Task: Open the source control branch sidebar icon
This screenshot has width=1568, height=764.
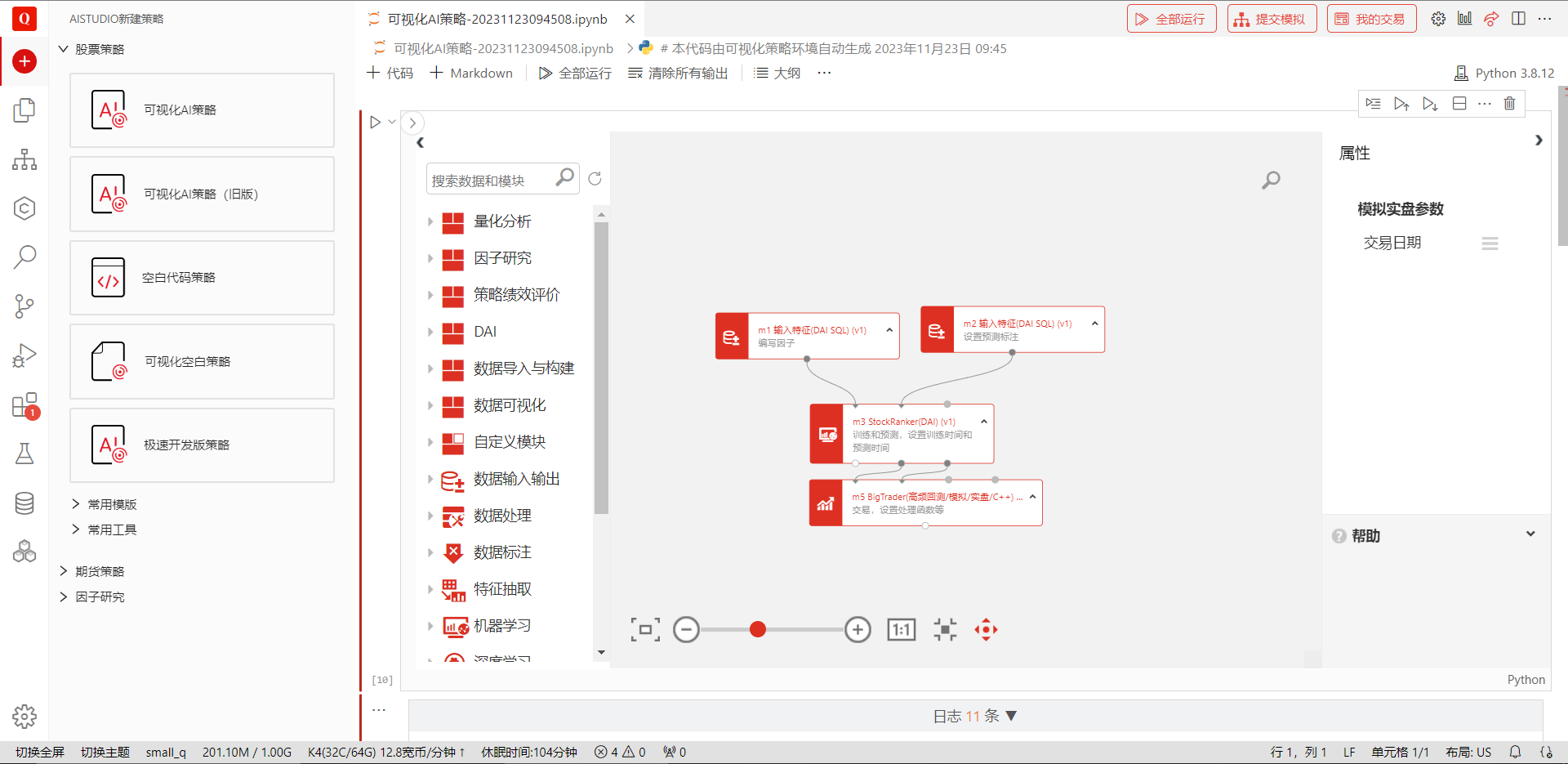Action: (x=24, y=306)
